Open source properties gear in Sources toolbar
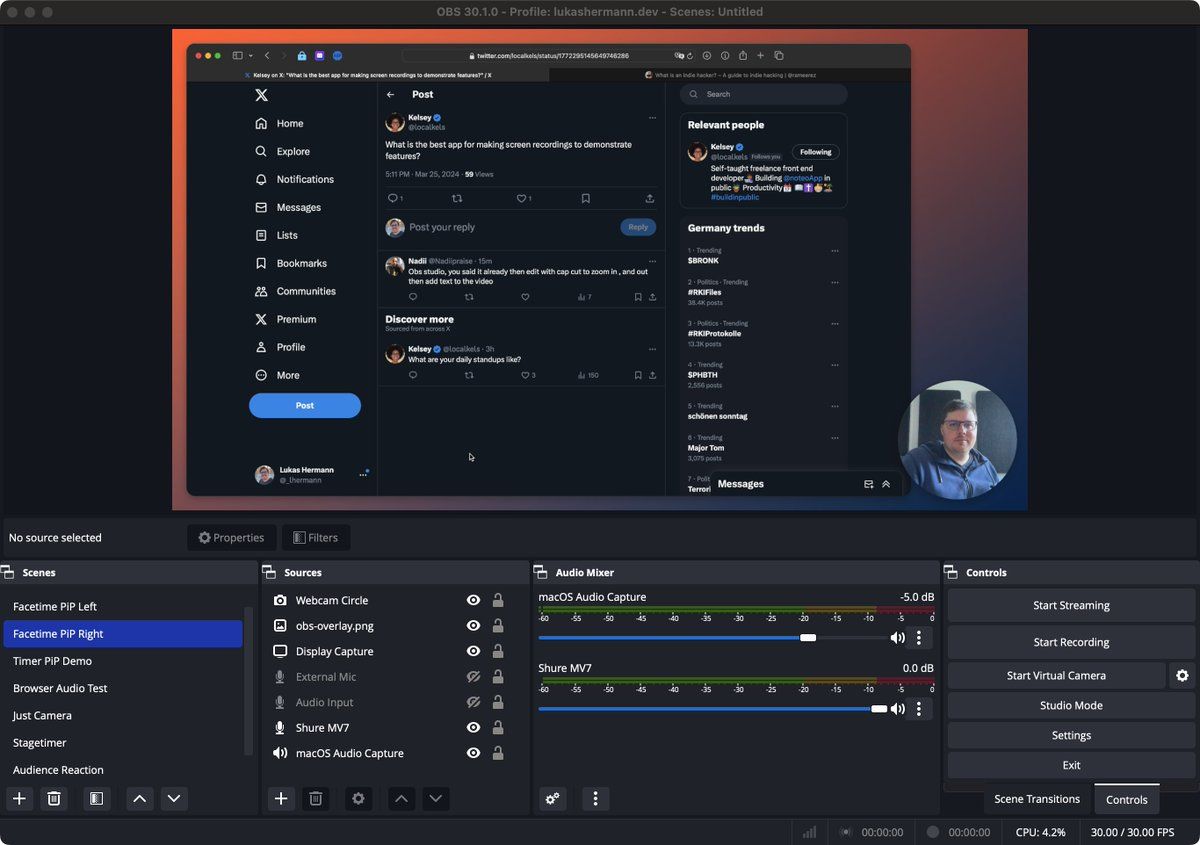The width and height of the screenshot is (1200, 845). coord(358,798)
